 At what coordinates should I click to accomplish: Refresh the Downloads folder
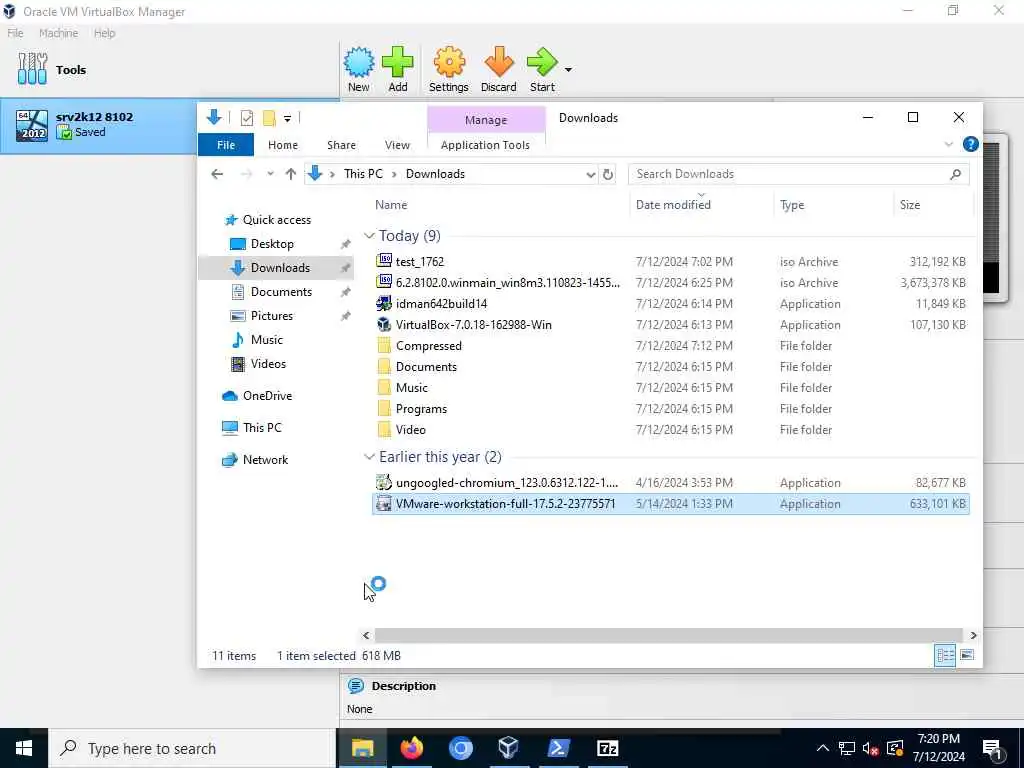(608, 174)
